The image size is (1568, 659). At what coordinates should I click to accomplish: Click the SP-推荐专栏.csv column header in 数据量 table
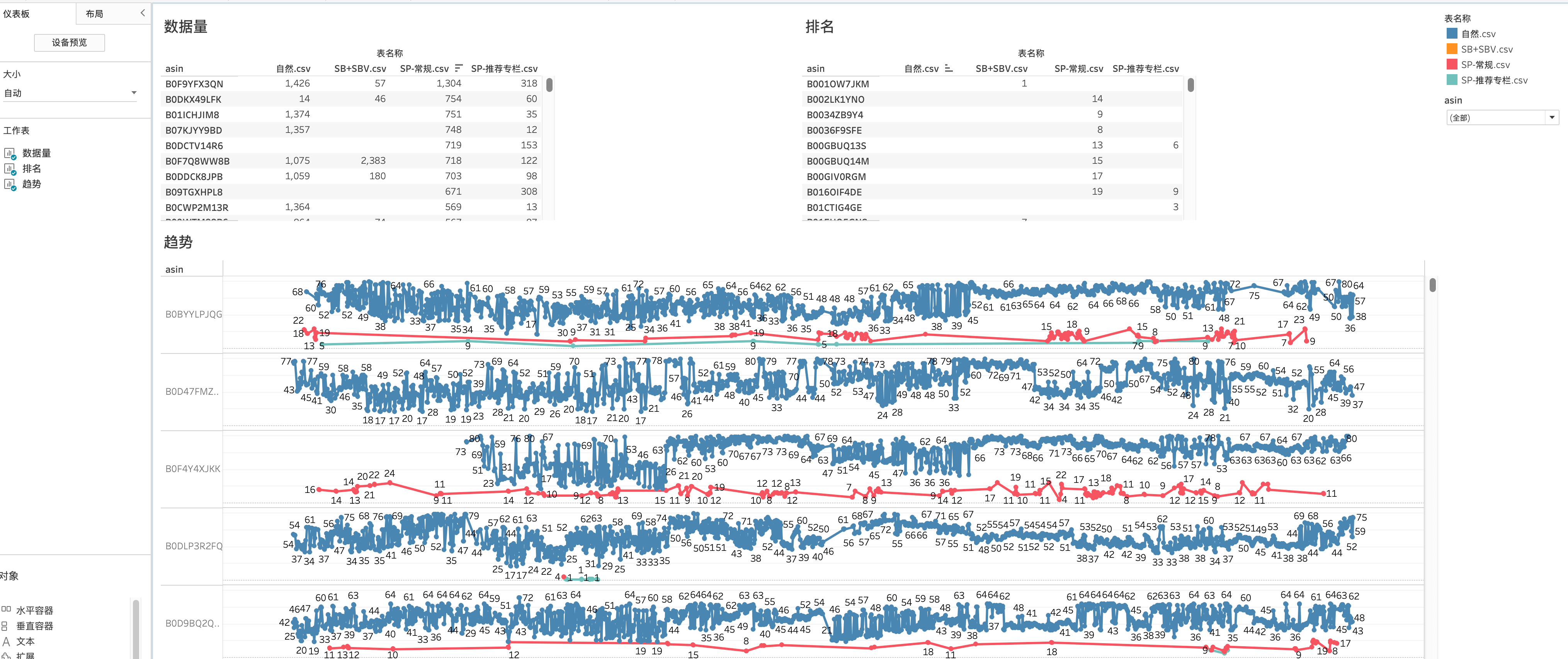tap(504, 69)
